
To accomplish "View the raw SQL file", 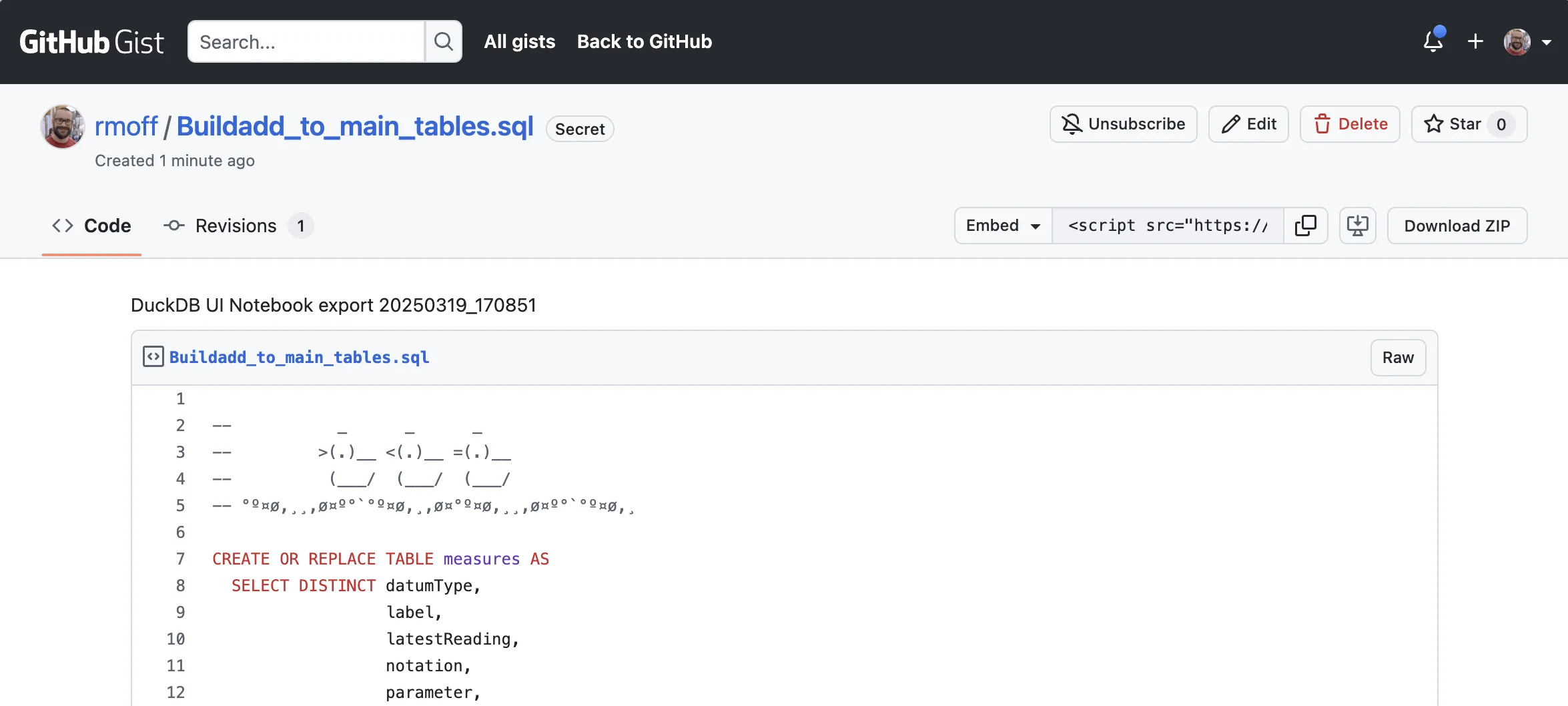I will click(1397, 357).
